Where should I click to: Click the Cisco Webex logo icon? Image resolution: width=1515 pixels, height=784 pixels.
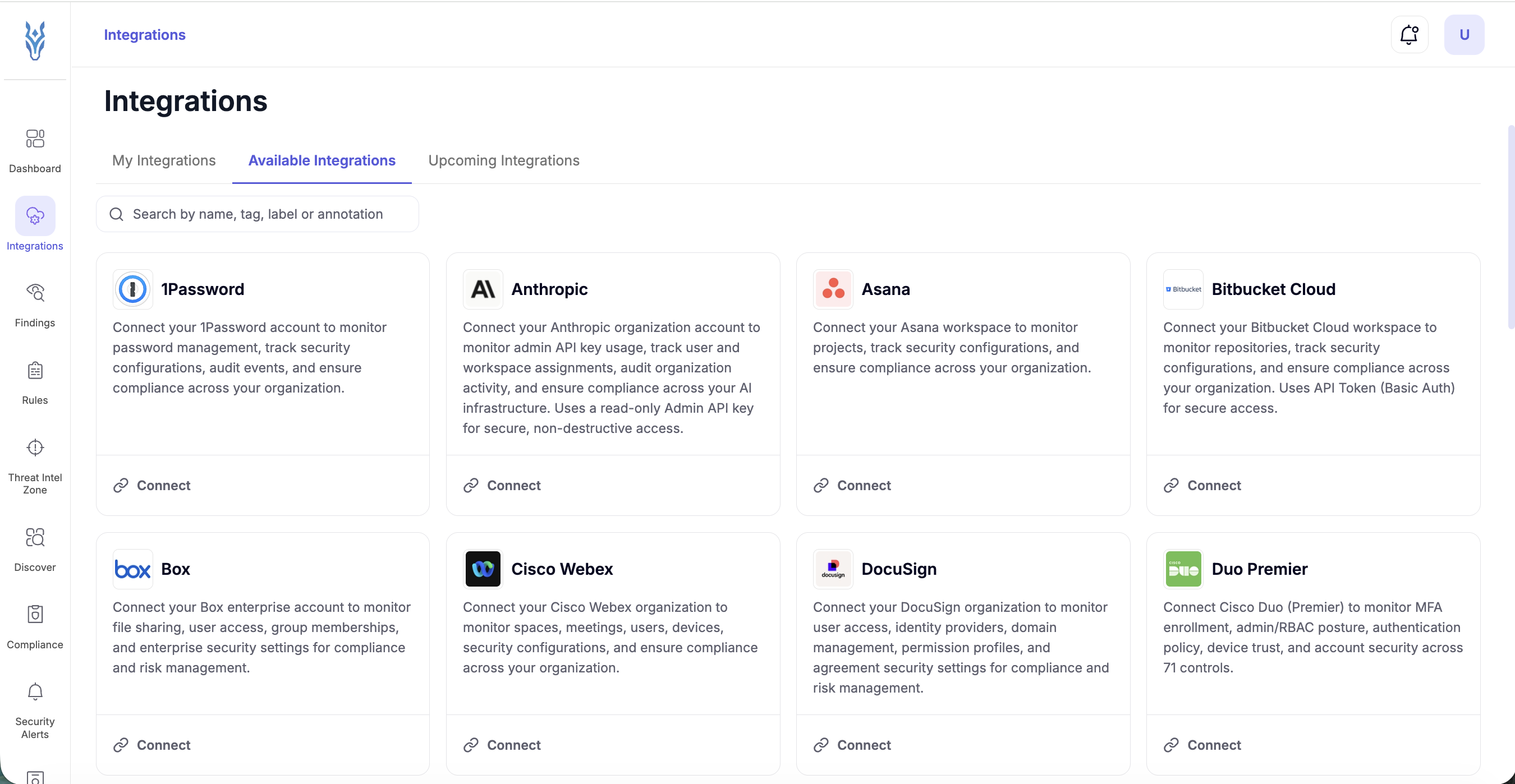pos(483,569)
